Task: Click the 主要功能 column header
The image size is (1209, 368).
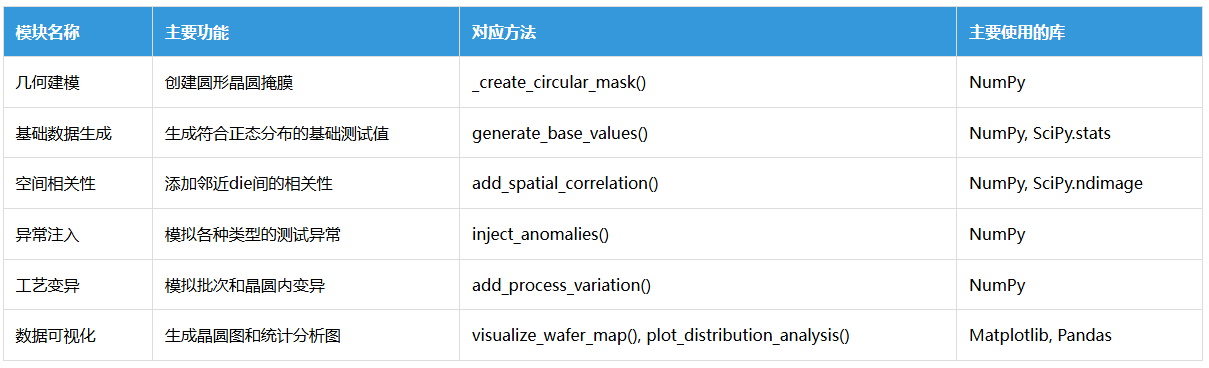Action: 306,32
